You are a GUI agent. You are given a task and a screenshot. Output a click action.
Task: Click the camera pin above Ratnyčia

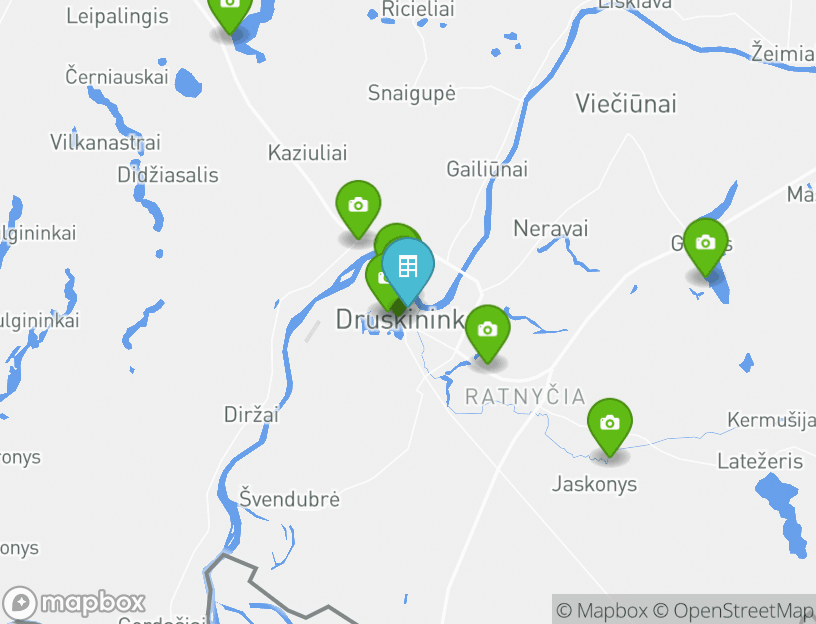tap(488, 333)
